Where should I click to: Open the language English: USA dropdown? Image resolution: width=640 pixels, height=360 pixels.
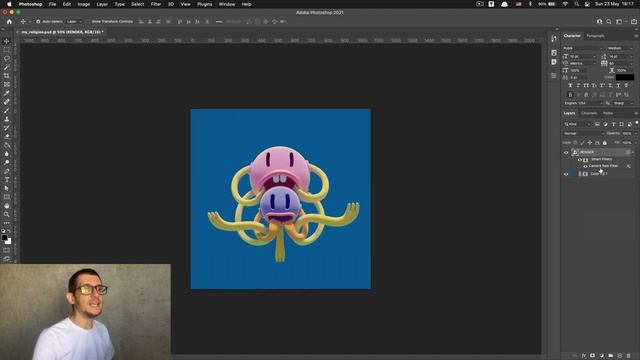tap(583, 103)
